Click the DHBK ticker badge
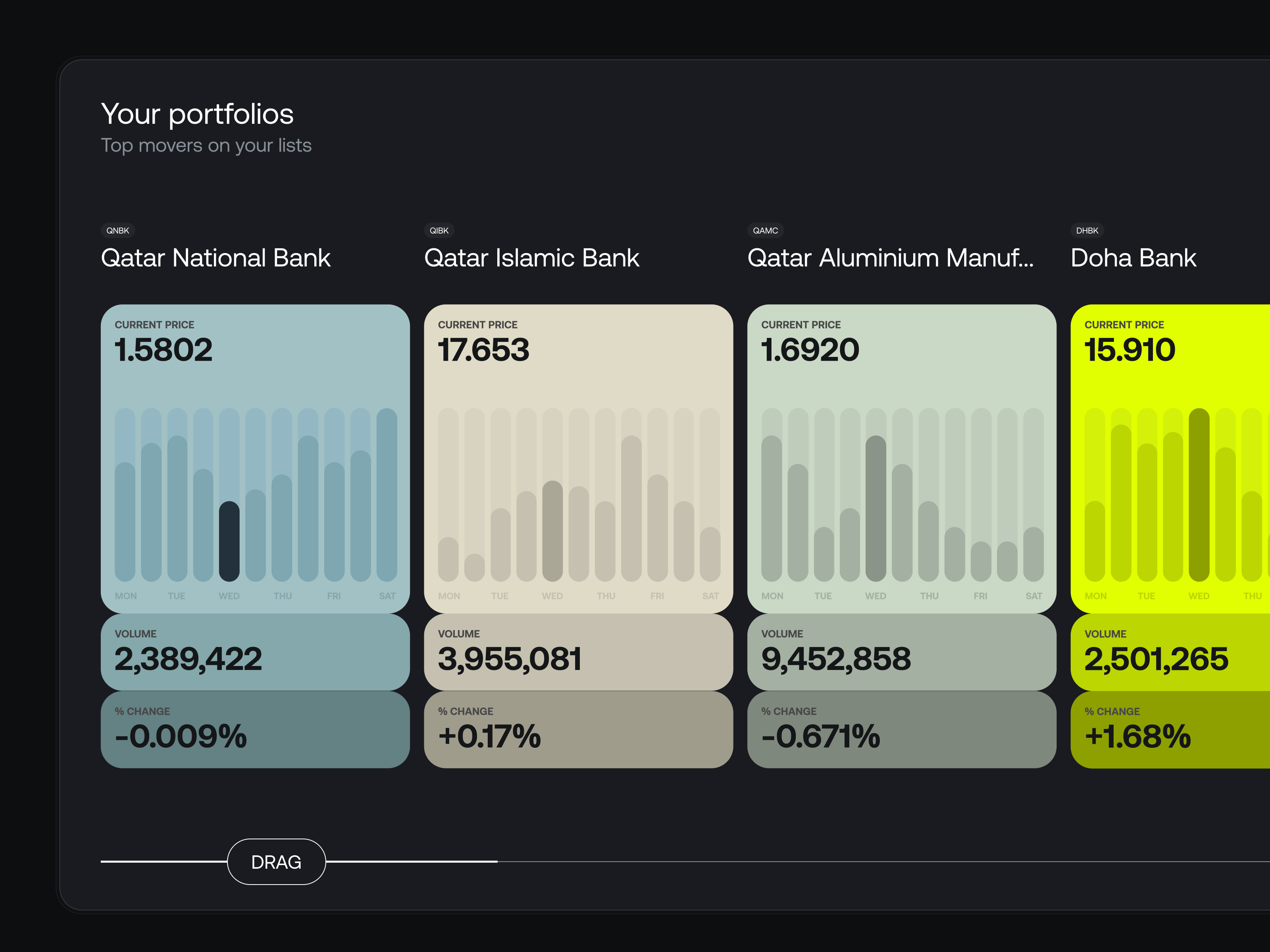Image resolution: width=1270 pixels, height=952 pixels. coord(1087,230)
